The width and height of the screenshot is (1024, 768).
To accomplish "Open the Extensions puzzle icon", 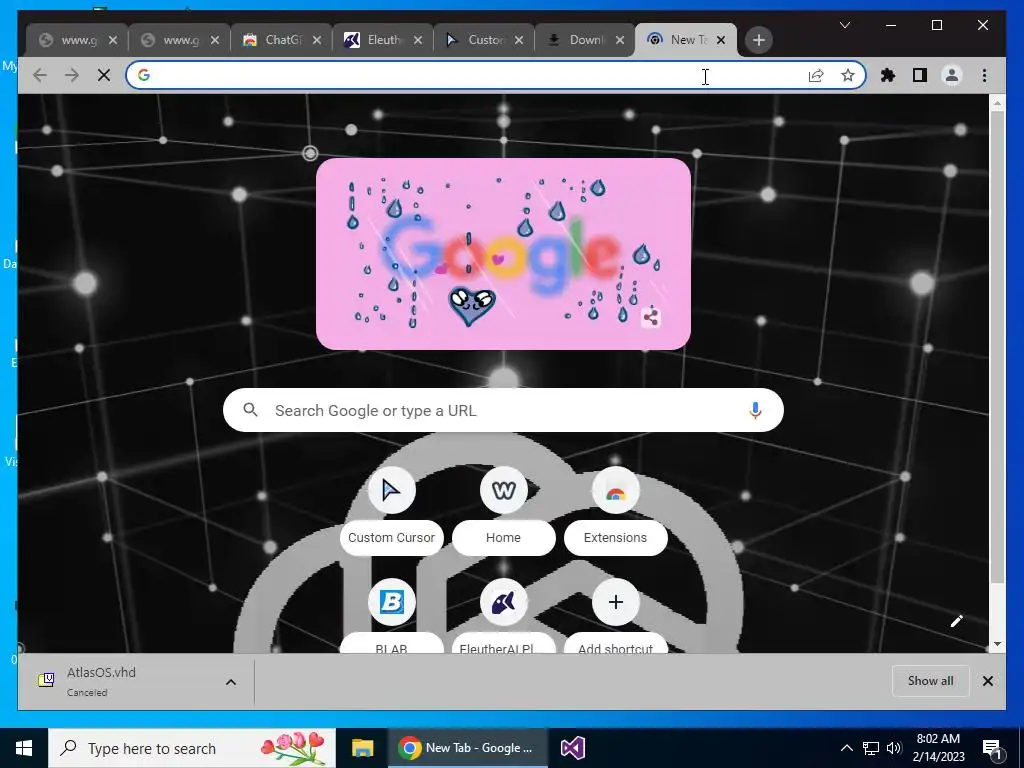I will [x=888, y=76].
